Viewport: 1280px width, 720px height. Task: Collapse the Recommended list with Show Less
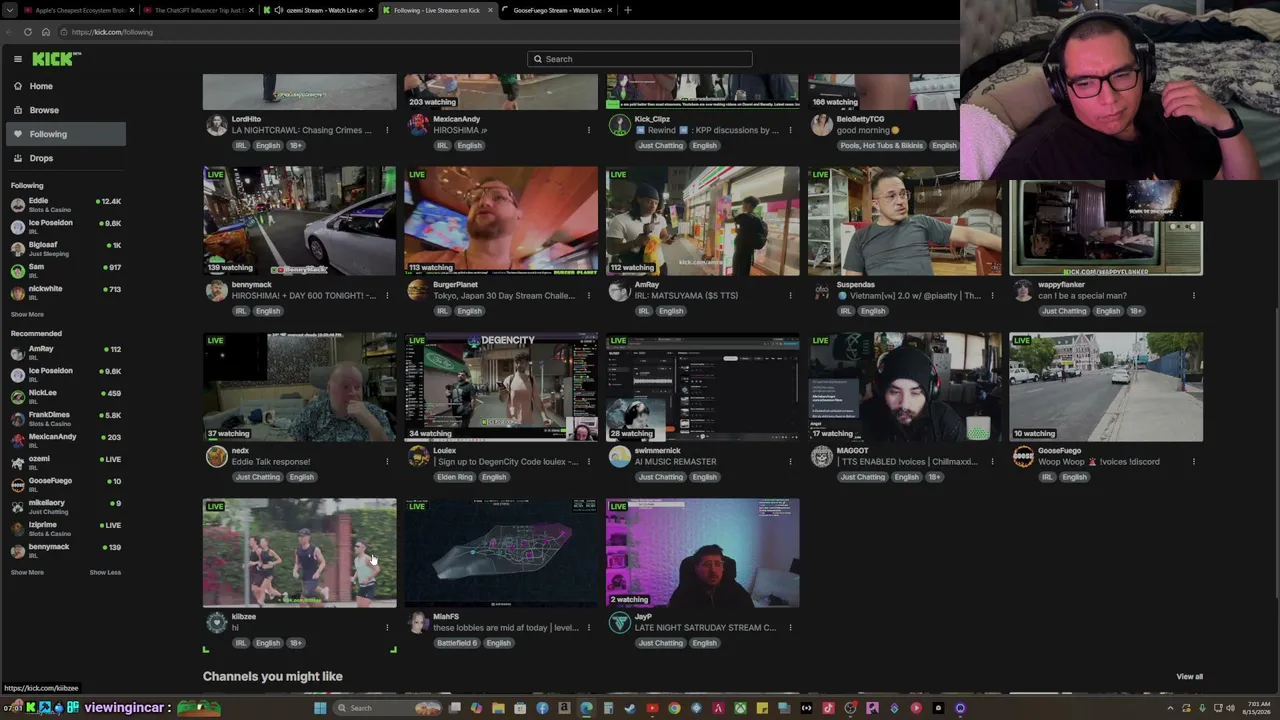105,572
